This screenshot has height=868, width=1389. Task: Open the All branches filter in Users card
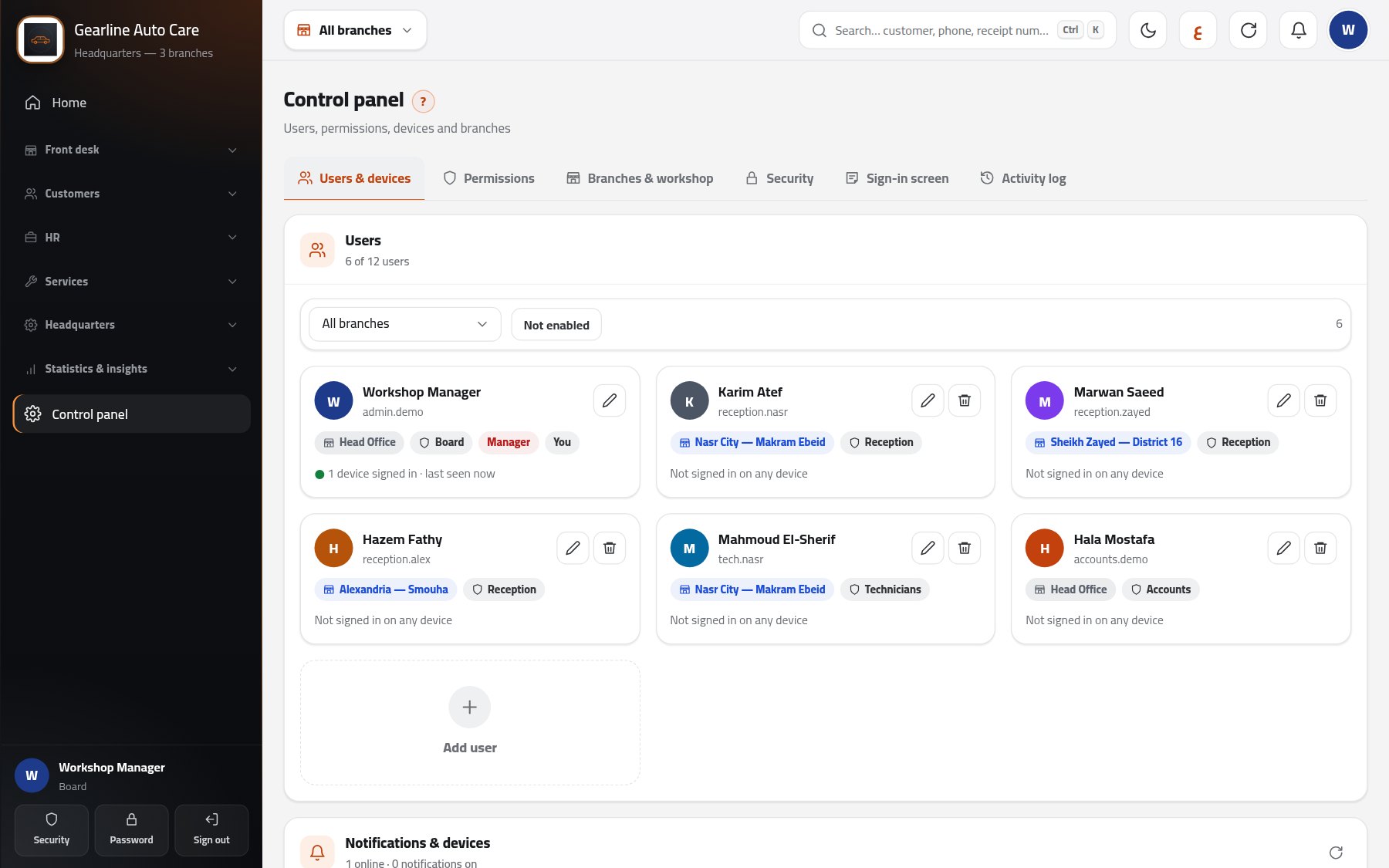click(405, 324)
